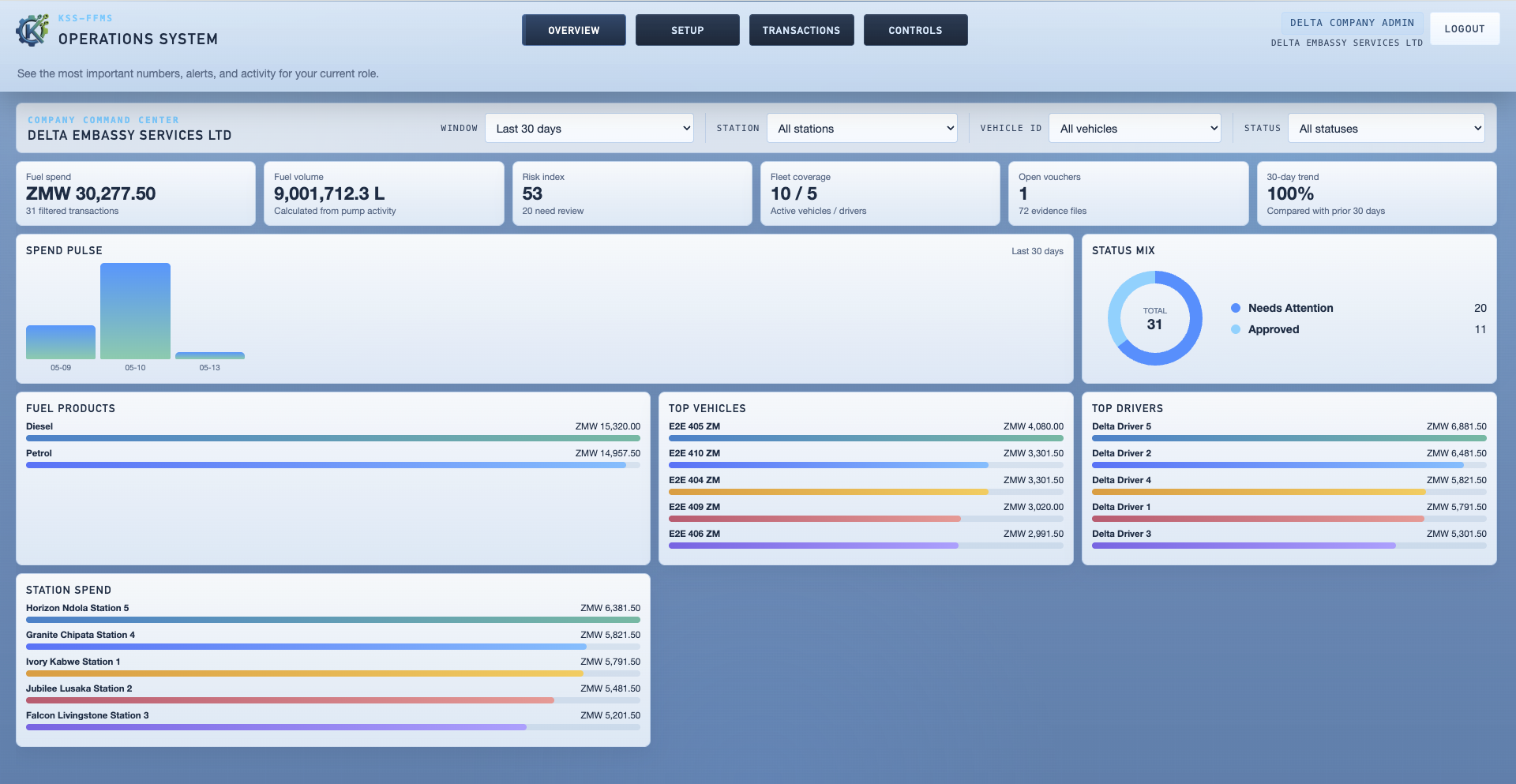1516x784 pixels.
Task: Click '72 evidence files' text
Action: (1053, 211)
